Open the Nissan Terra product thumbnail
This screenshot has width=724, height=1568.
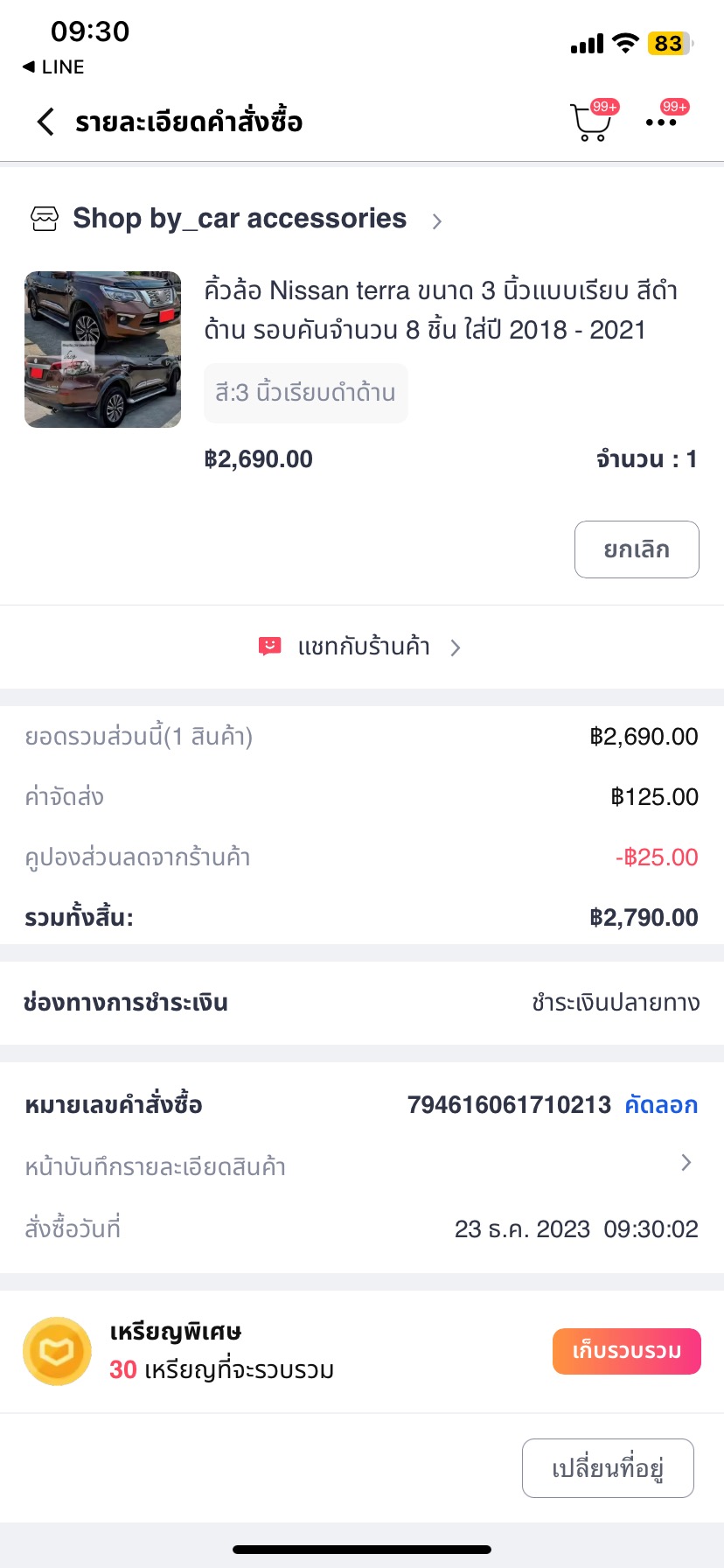coord(103,350)
